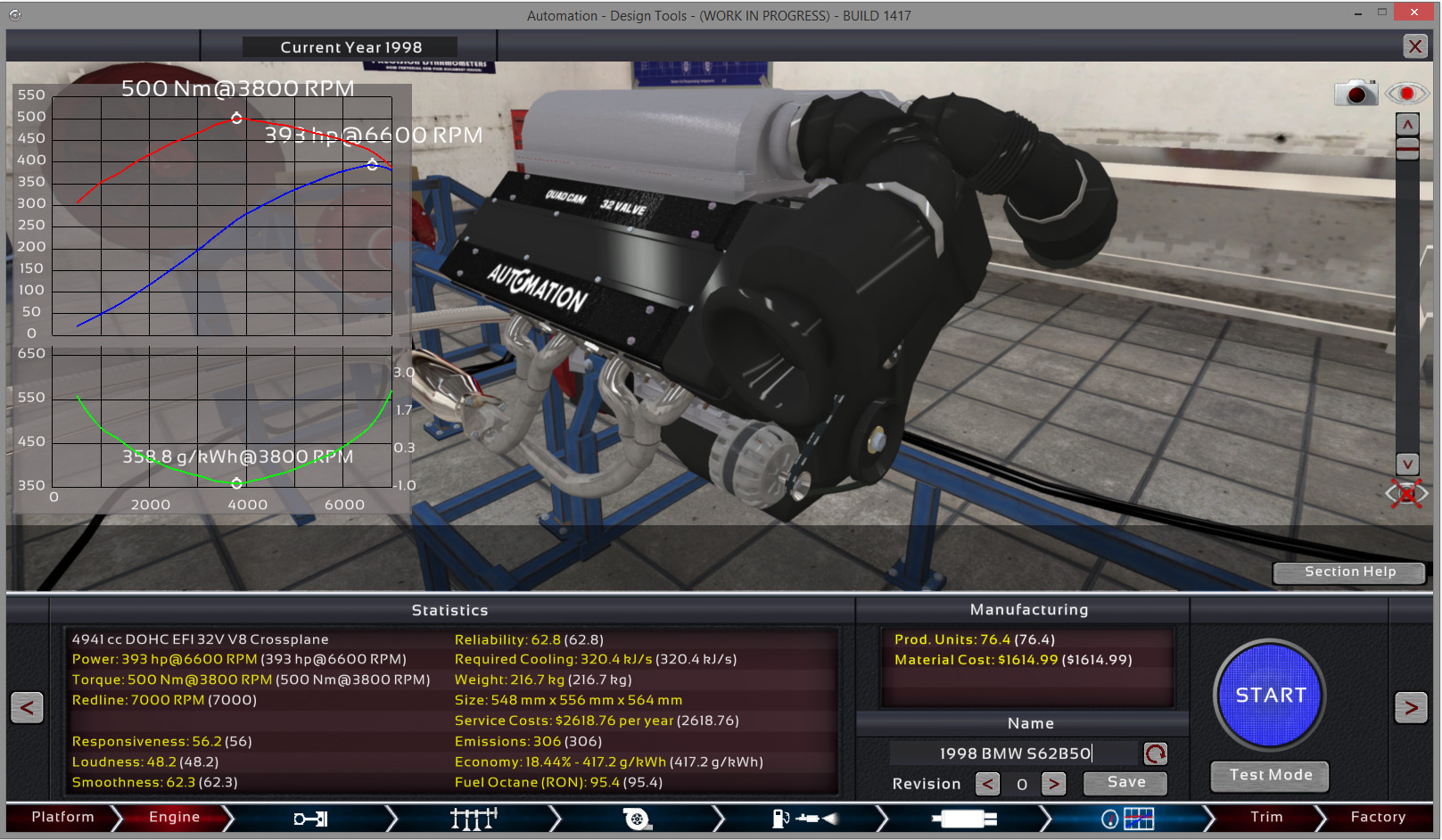Click the Current Year 1998 label
Screen dimensions: 1442x840
click(x=350, y=47)
